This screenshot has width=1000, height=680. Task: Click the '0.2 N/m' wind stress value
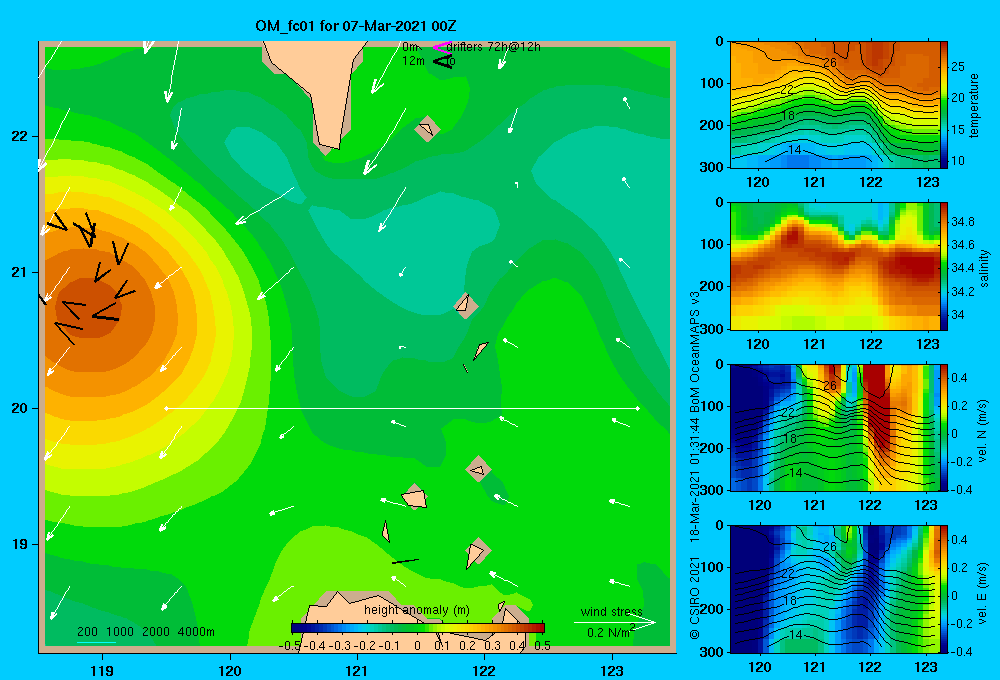[610, 632]
